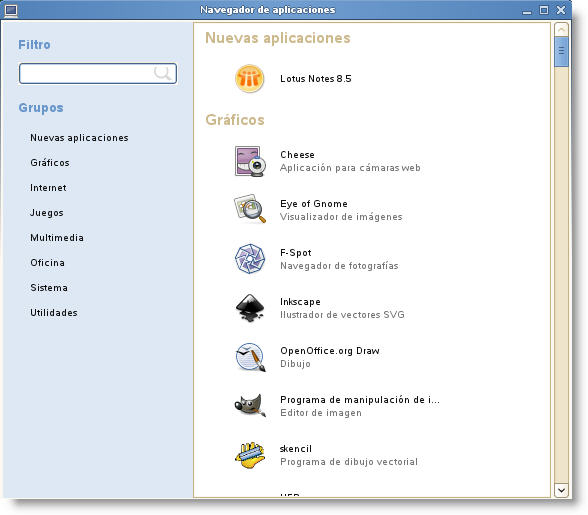Click the vertical scrollbar thumb
Screen dimensions: 588x515
[561, 51]
